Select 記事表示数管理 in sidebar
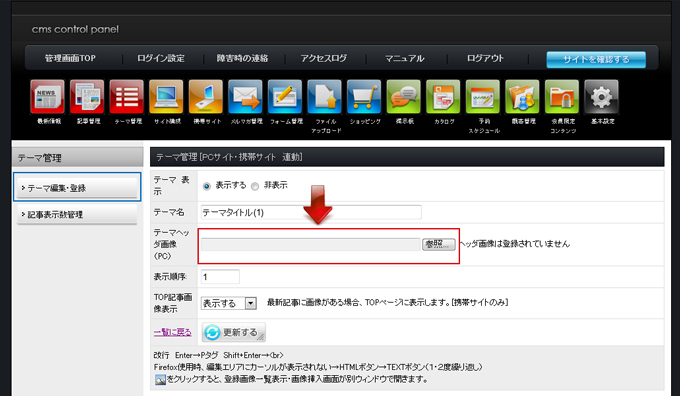The image size is (680, 396). [77, 214]
